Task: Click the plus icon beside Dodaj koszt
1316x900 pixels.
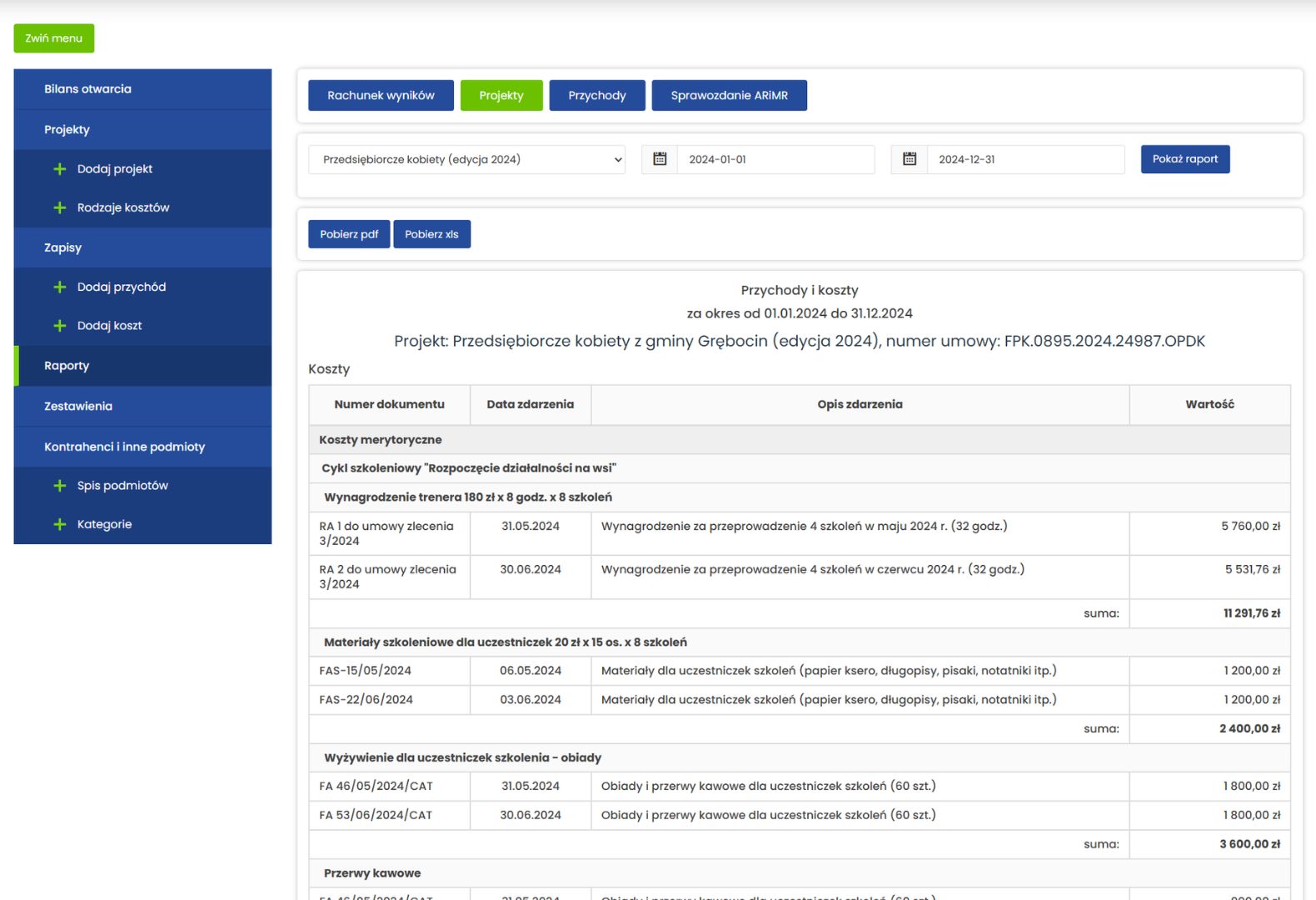Action: (x=60, y=326)
